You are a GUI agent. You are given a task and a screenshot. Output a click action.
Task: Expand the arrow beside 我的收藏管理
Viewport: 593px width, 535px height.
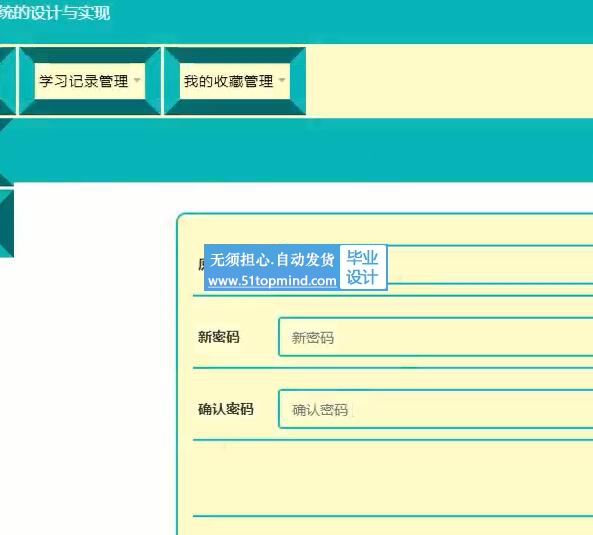pos(282,80)
